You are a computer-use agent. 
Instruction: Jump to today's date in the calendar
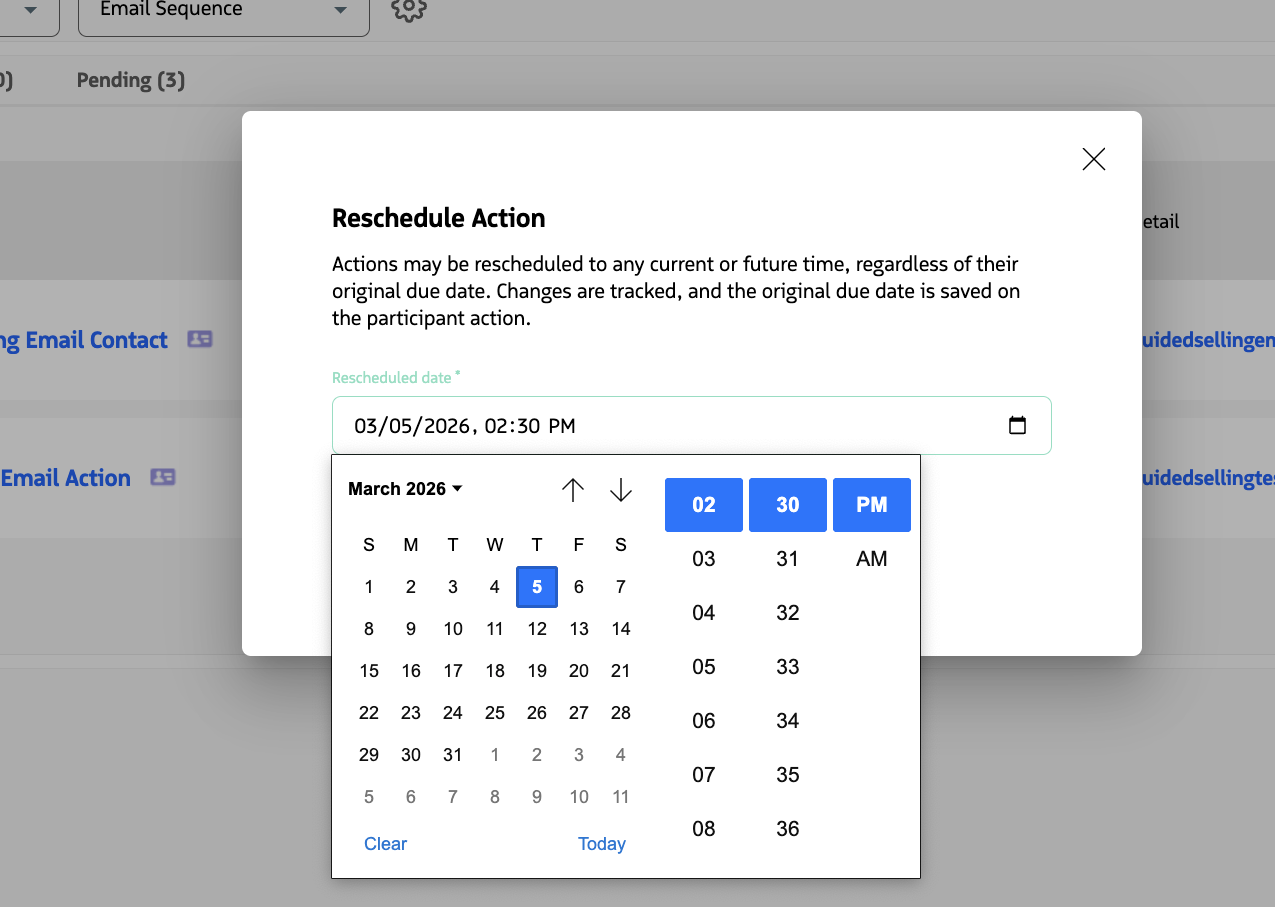pos(601,843)
